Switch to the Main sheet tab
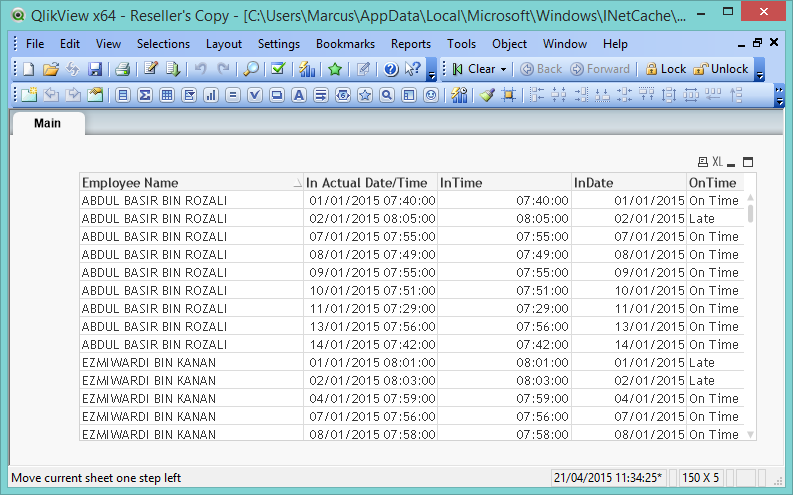The height and width of the screenshot is (495, 793). pyautogui.click(x=48, y=123)
